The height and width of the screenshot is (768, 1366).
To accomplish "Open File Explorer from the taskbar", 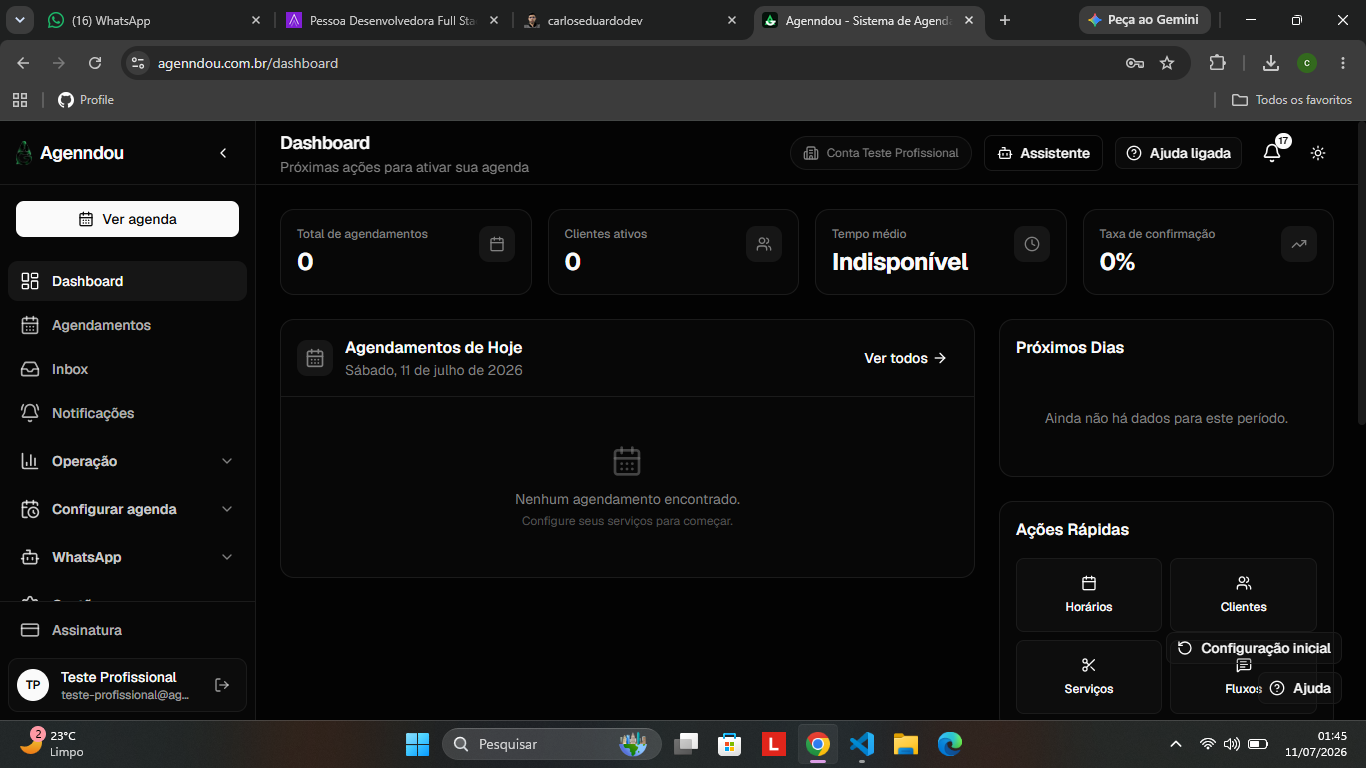I will (x=906, y=744).
